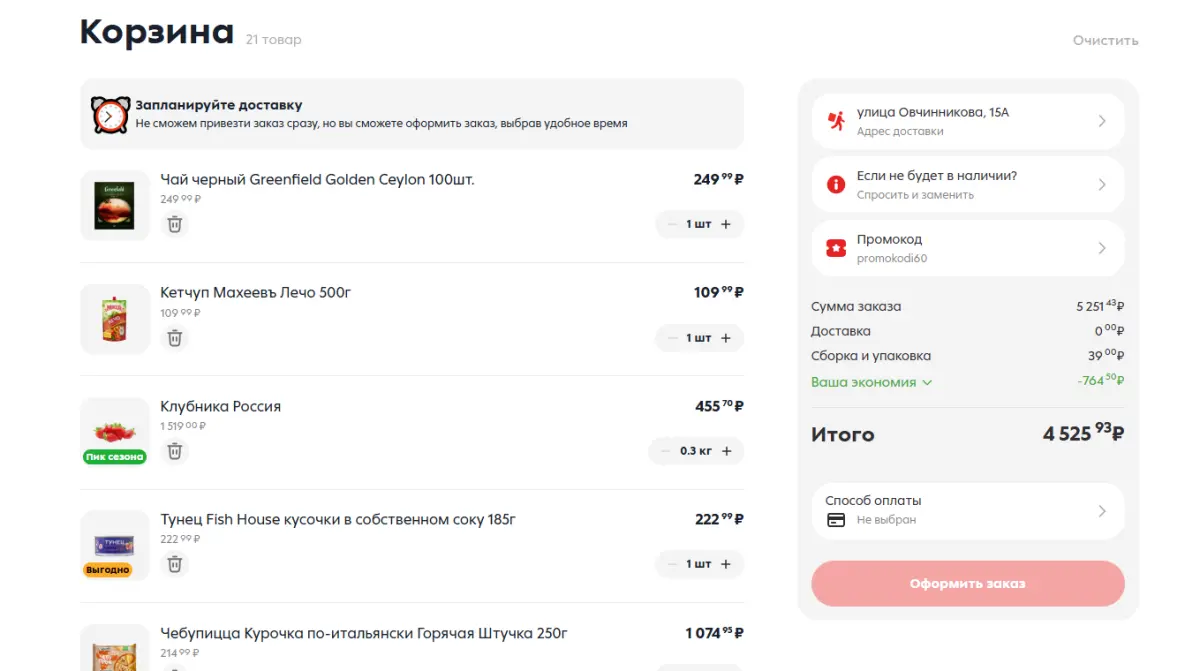This screenshot has width=1200, height=671.
Task: Open Чебупицца Курочка по-итальянски title
Action: pos(364,633)
